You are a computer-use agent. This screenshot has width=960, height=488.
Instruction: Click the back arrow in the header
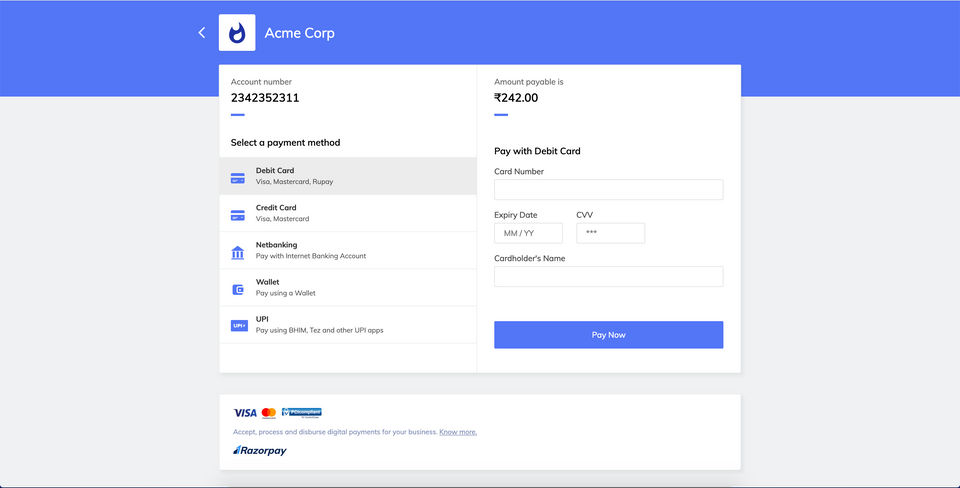pos(202,33)
